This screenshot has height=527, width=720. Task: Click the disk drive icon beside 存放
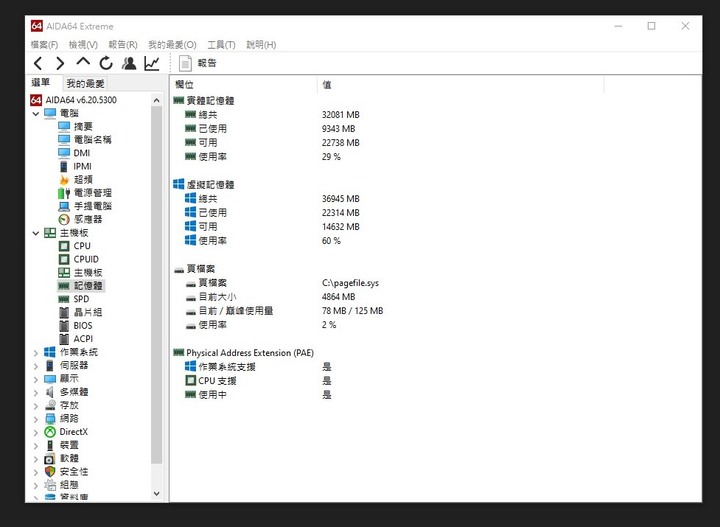[x=50, y=406]
